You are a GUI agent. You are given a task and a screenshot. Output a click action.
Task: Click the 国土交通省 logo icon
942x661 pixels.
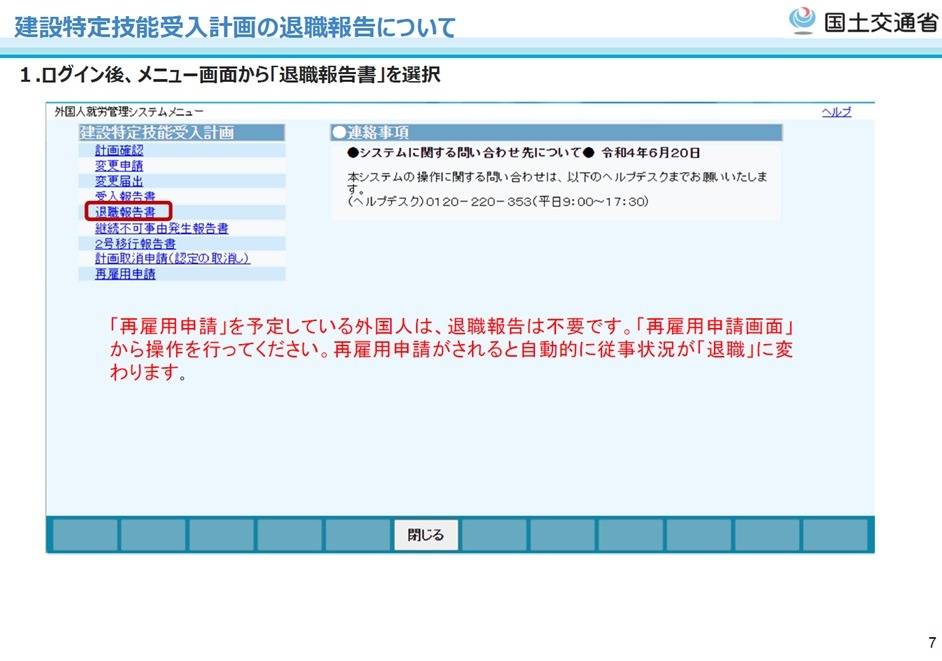pos(802,21)
